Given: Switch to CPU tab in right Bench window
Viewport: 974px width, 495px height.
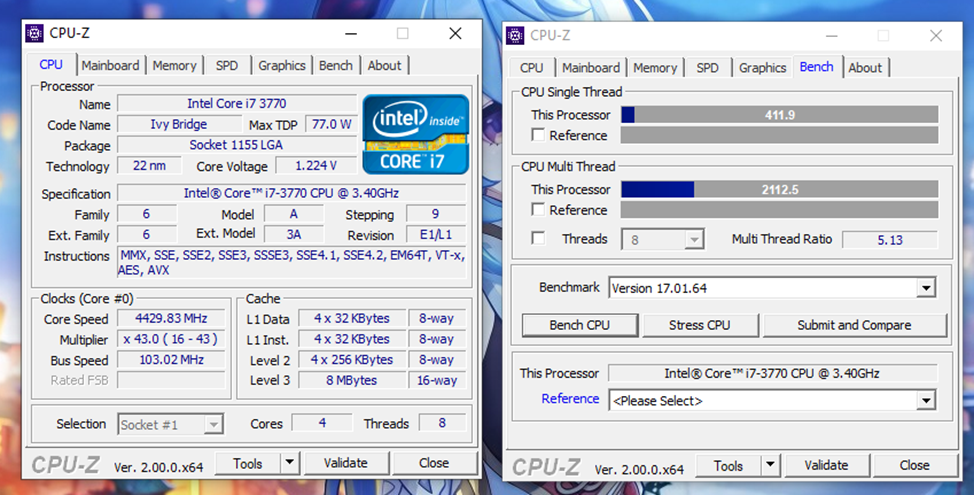Looking at the screenshot, I should pos(532,68).
